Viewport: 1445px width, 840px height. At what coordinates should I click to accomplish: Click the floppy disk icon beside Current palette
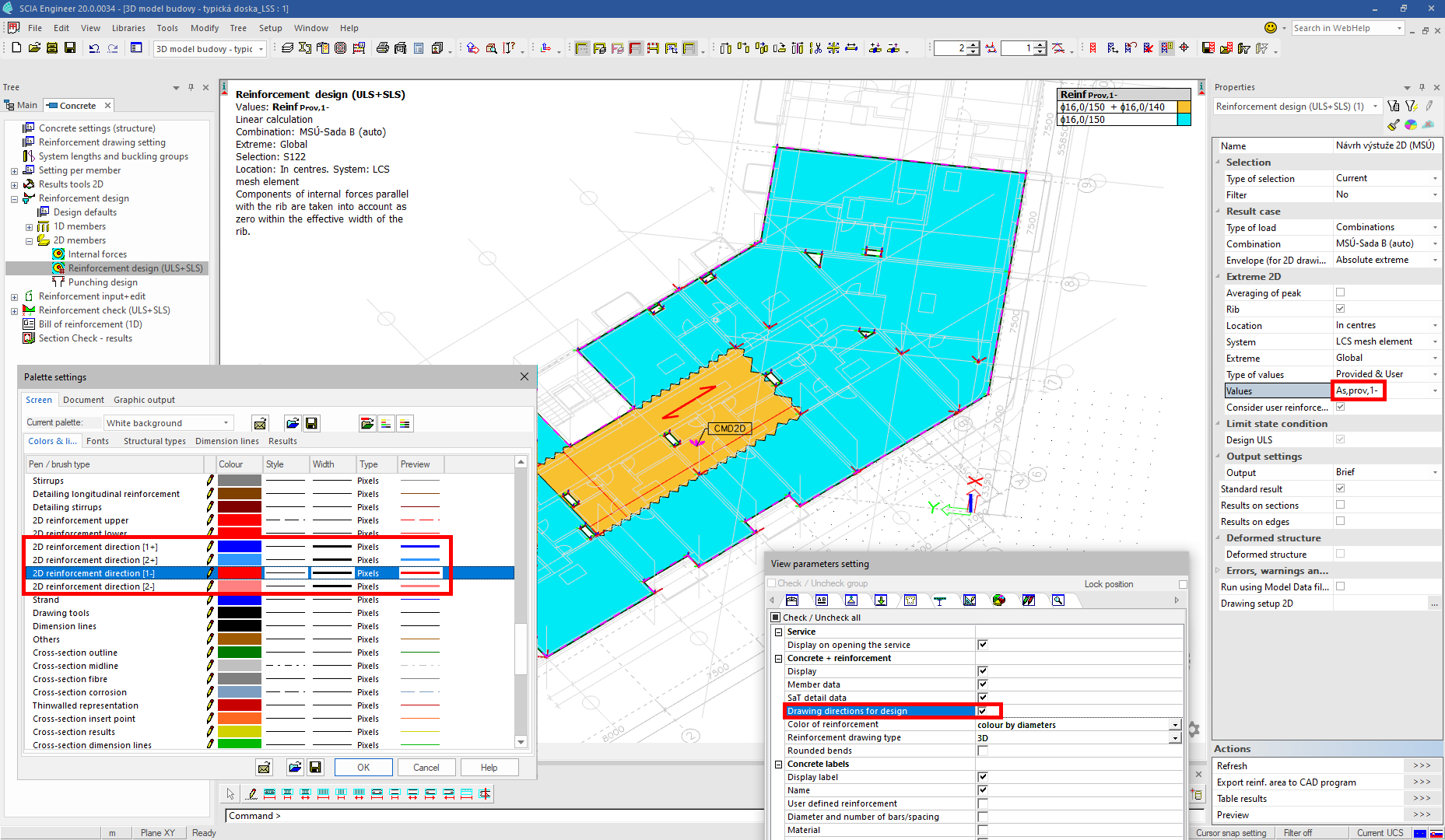pos(311,423)
